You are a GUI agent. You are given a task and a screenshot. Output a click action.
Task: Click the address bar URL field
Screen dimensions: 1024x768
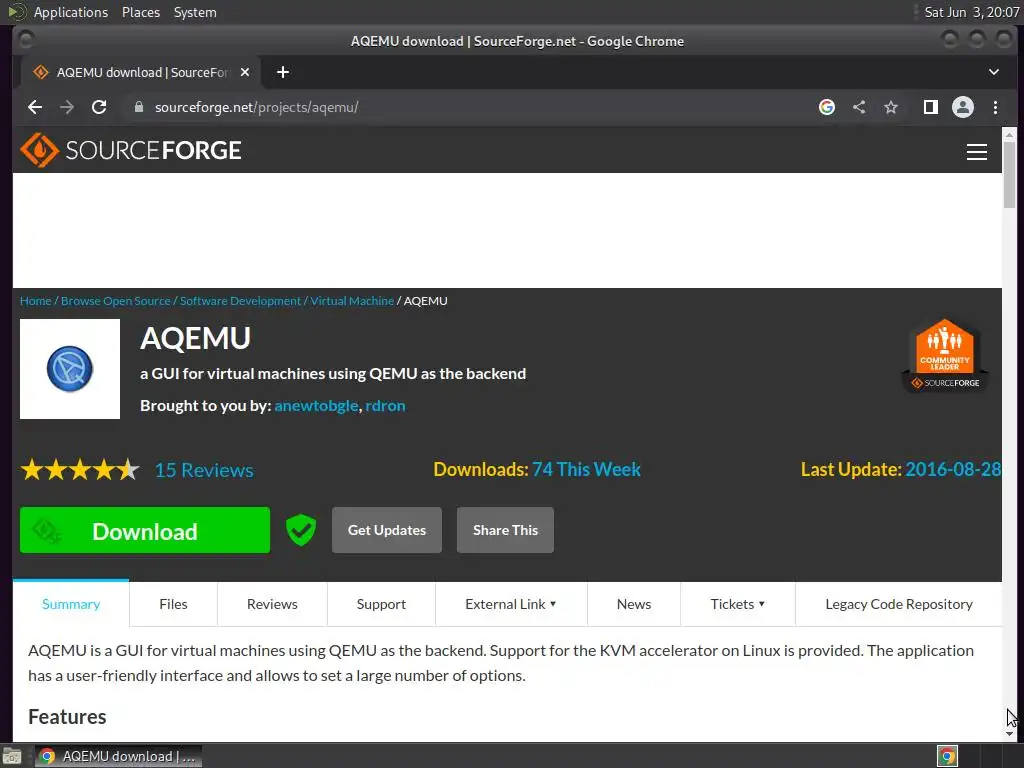click(467, 107)
